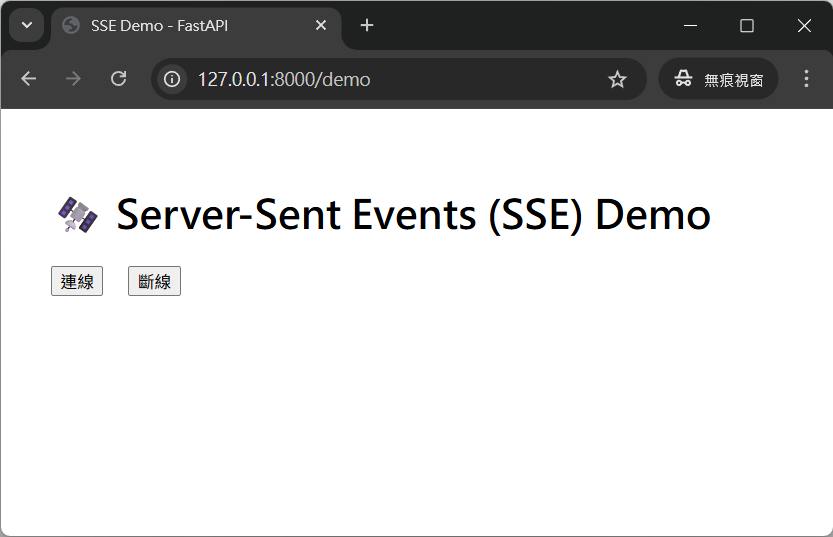The image size is (833, 537).
Task: Close the SSE Demo - FastAPI tab
Action: tap(321, 26)
